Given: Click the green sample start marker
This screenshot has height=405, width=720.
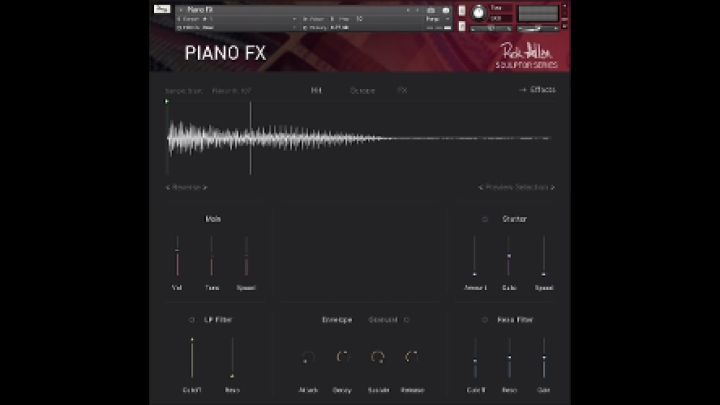Looking at the screenshot, I should point(167,101).
